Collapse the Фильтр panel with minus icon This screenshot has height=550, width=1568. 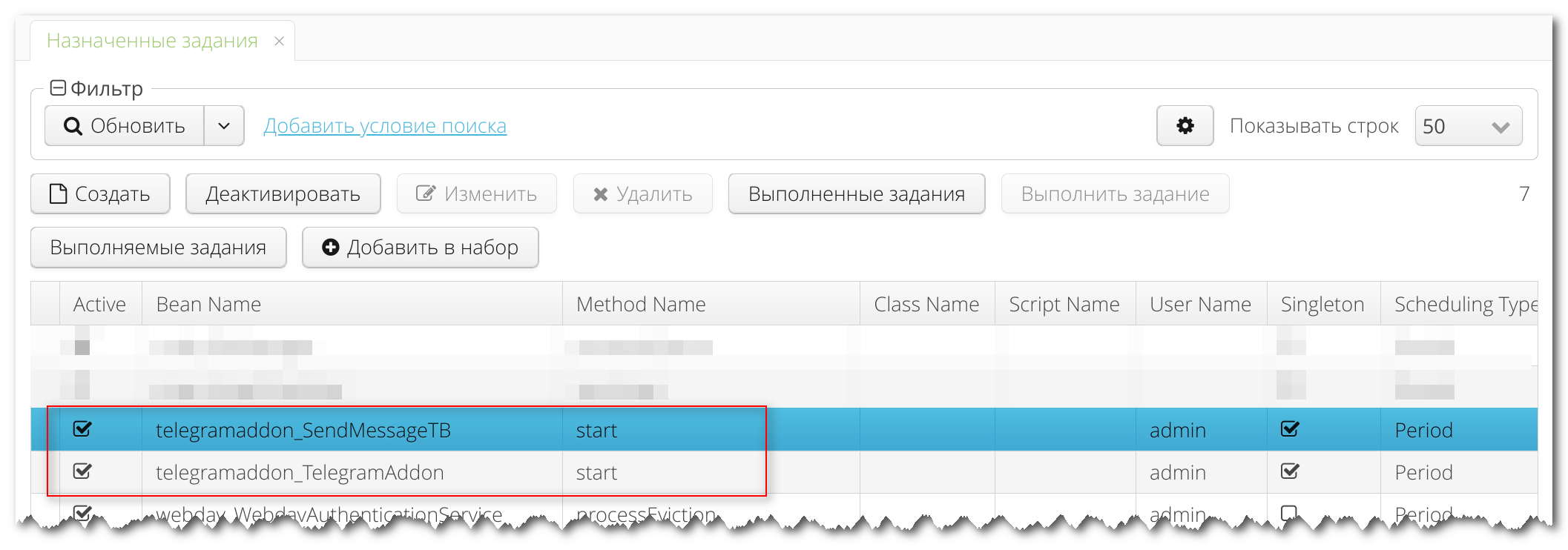[x=58, y=89]
